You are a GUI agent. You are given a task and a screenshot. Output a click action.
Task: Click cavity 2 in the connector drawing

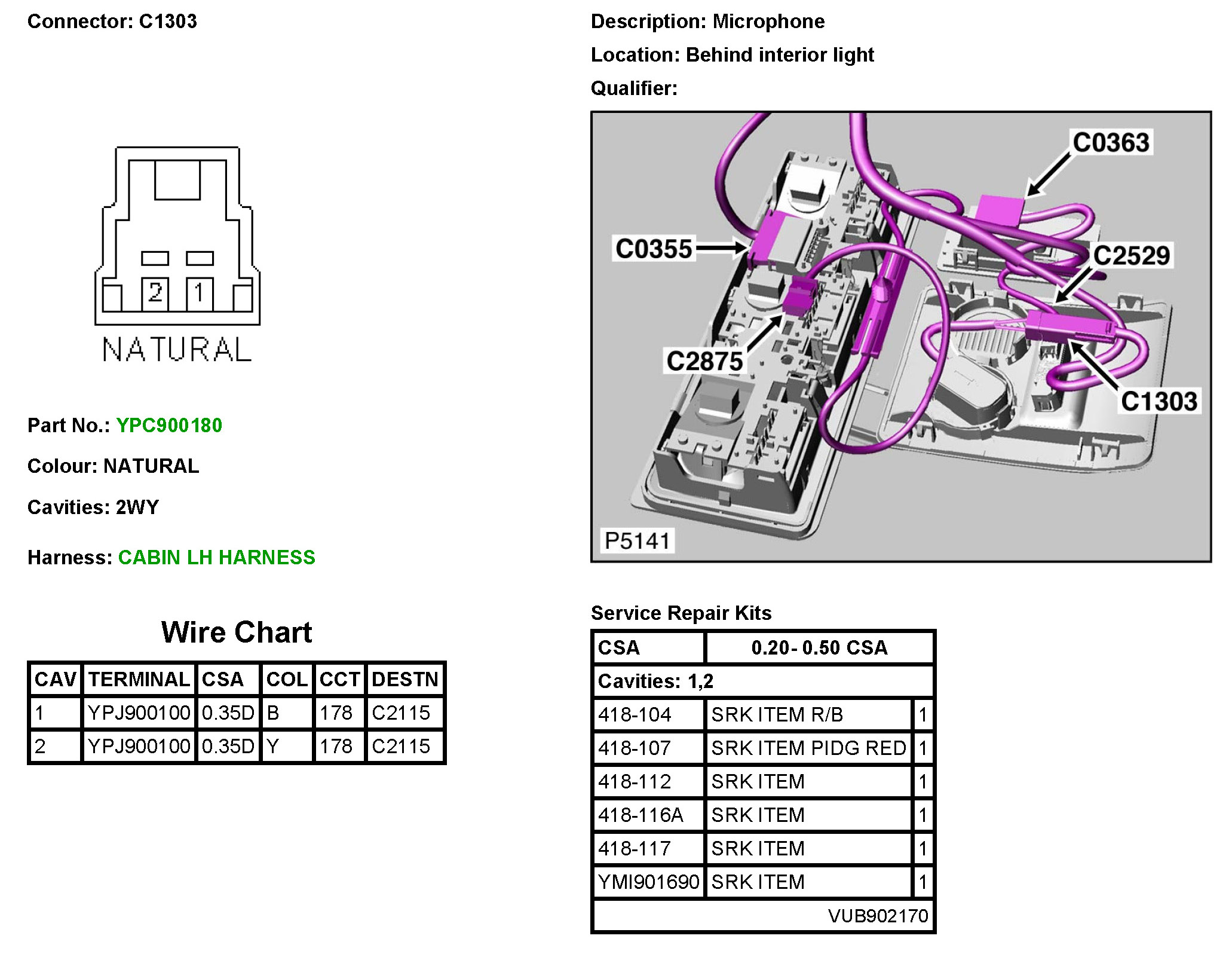pyautogui.click(x=155, y=293)
